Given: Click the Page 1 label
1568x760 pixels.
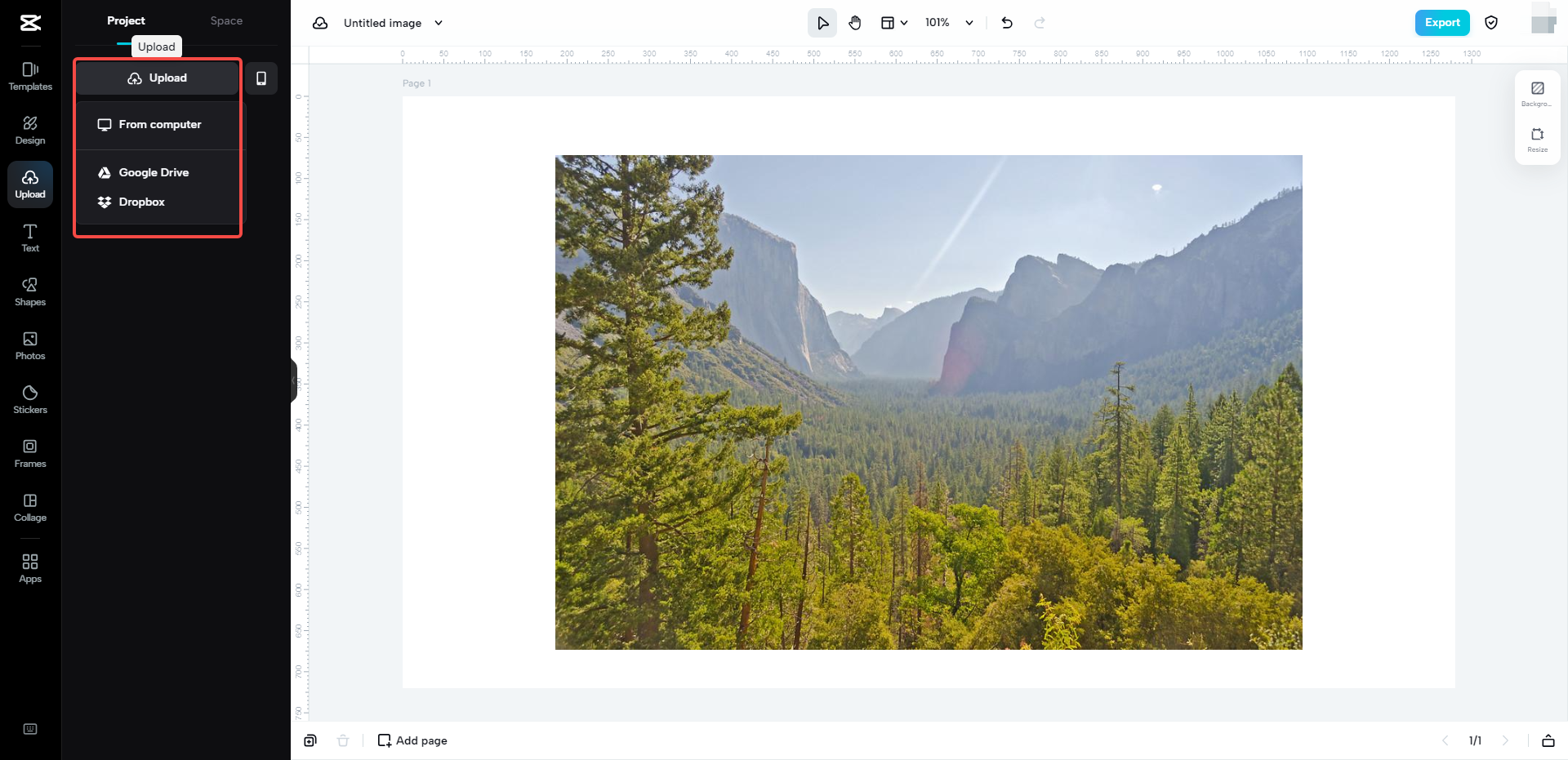Looking at the screenshot, I should coord(416,83).
